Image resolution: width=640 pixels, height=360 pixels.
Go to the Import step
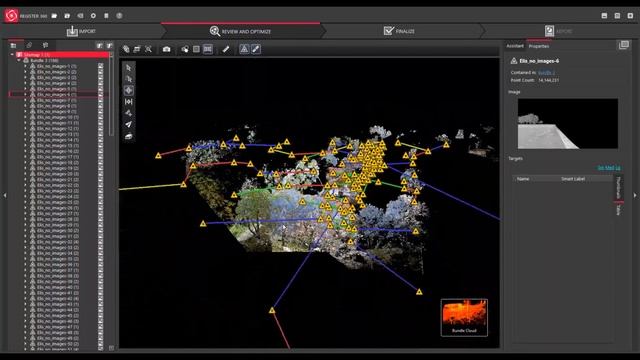point(81,31)
